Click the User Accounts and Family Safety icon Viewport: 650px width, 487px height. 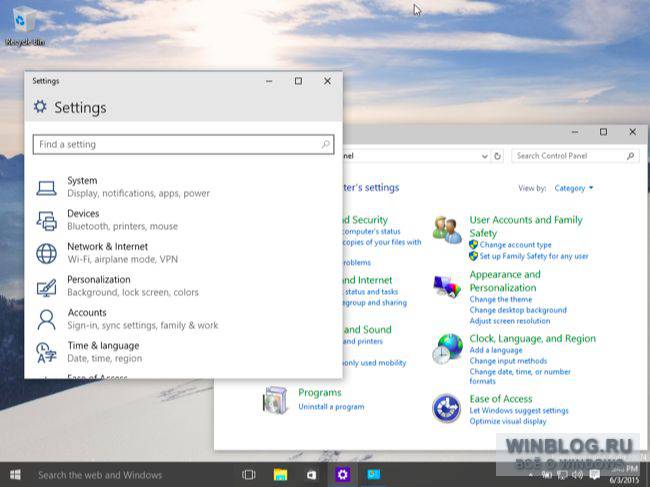click(x=447, y=230)
